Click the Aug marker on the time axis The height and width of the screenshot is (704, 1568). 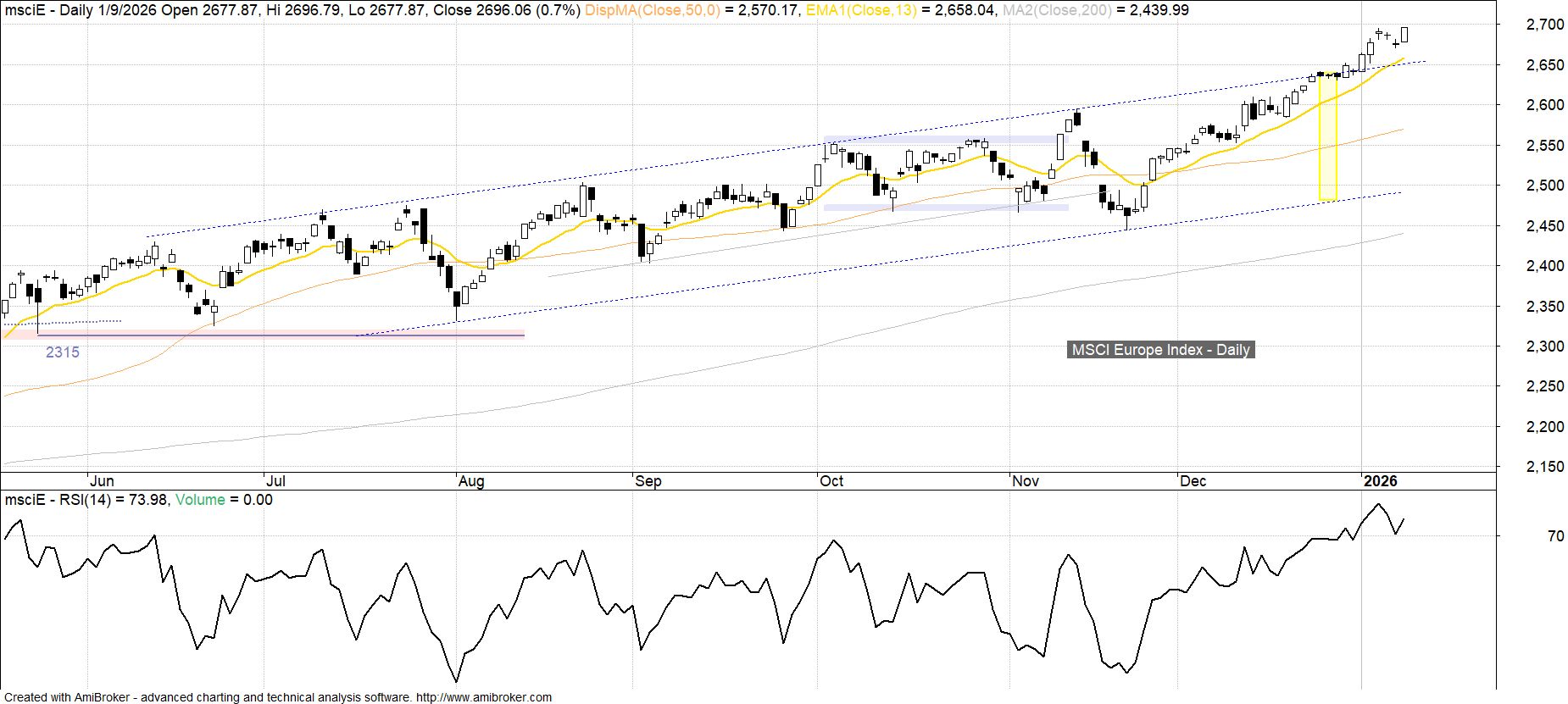(x=471, y=481)
